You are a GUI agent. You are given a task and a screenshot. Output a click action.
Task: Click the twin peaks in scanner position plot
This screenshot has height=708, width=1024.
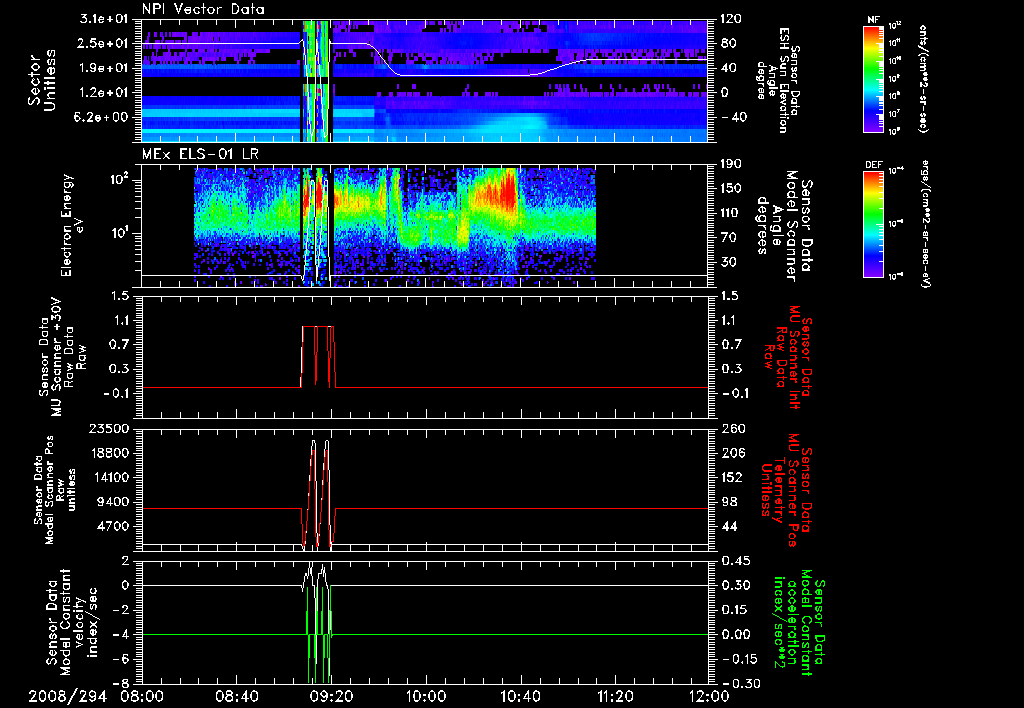(x=319, y=493)
